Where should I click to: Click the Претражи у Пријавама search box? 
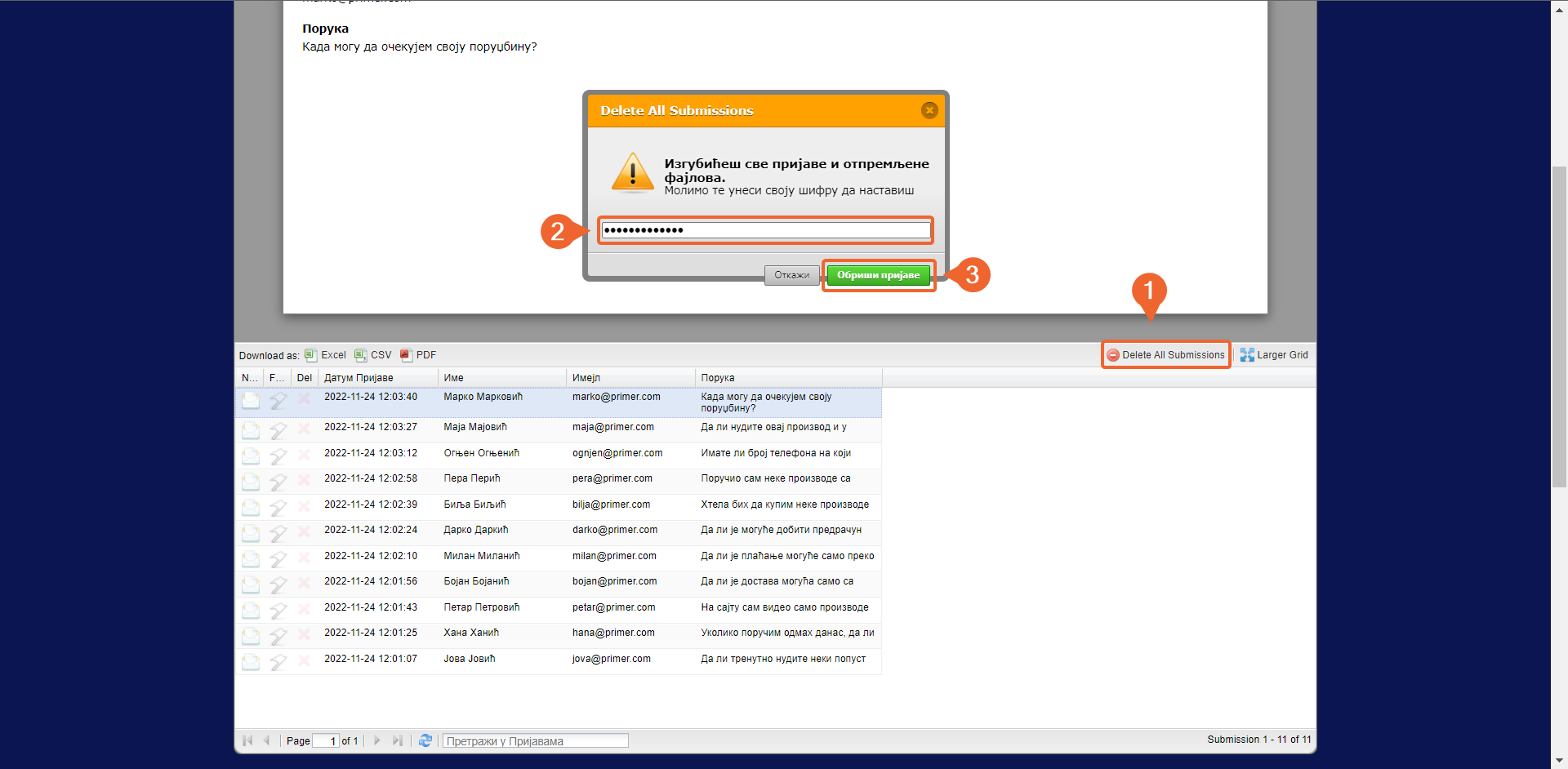[x=536, y=741]
